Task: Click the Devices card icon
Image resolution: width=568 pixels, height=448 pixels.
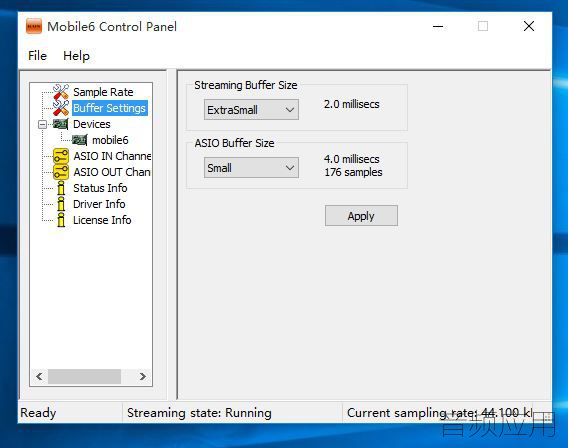Action: click(60, 124)
